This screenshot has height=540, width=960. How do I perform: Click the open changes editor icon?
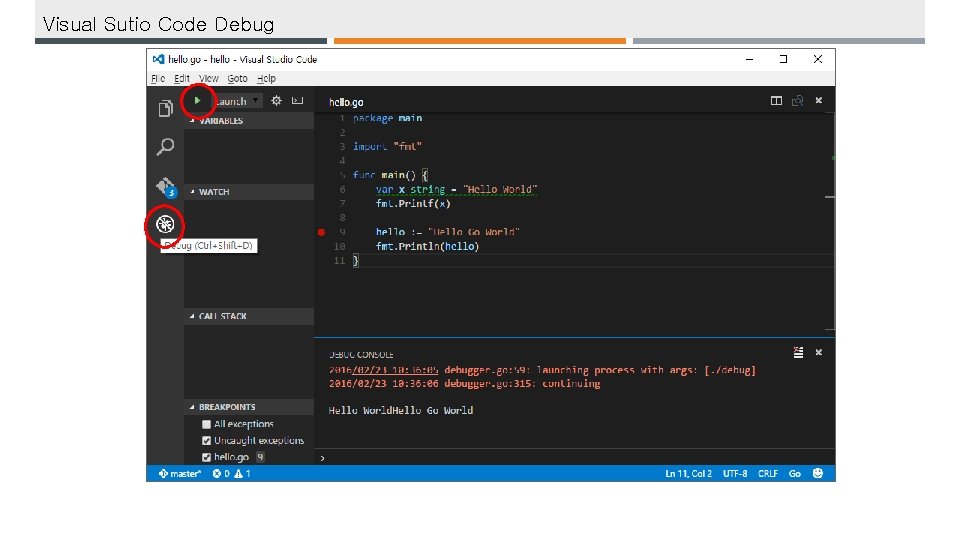click(797, 100)
